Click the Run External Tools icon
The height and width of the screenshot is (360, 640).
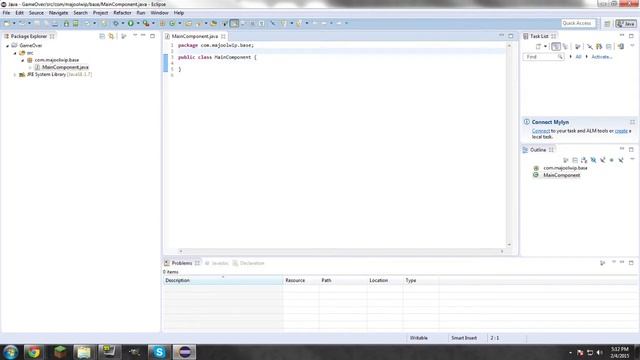146,23
